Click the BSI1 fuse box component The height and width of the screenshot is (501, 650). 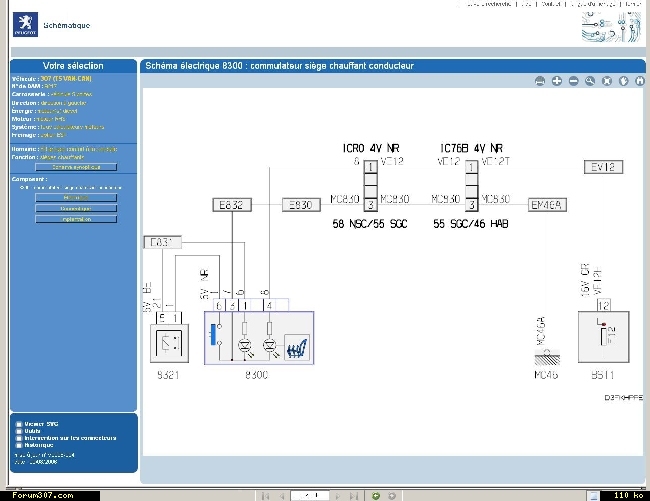coord(604,337)
